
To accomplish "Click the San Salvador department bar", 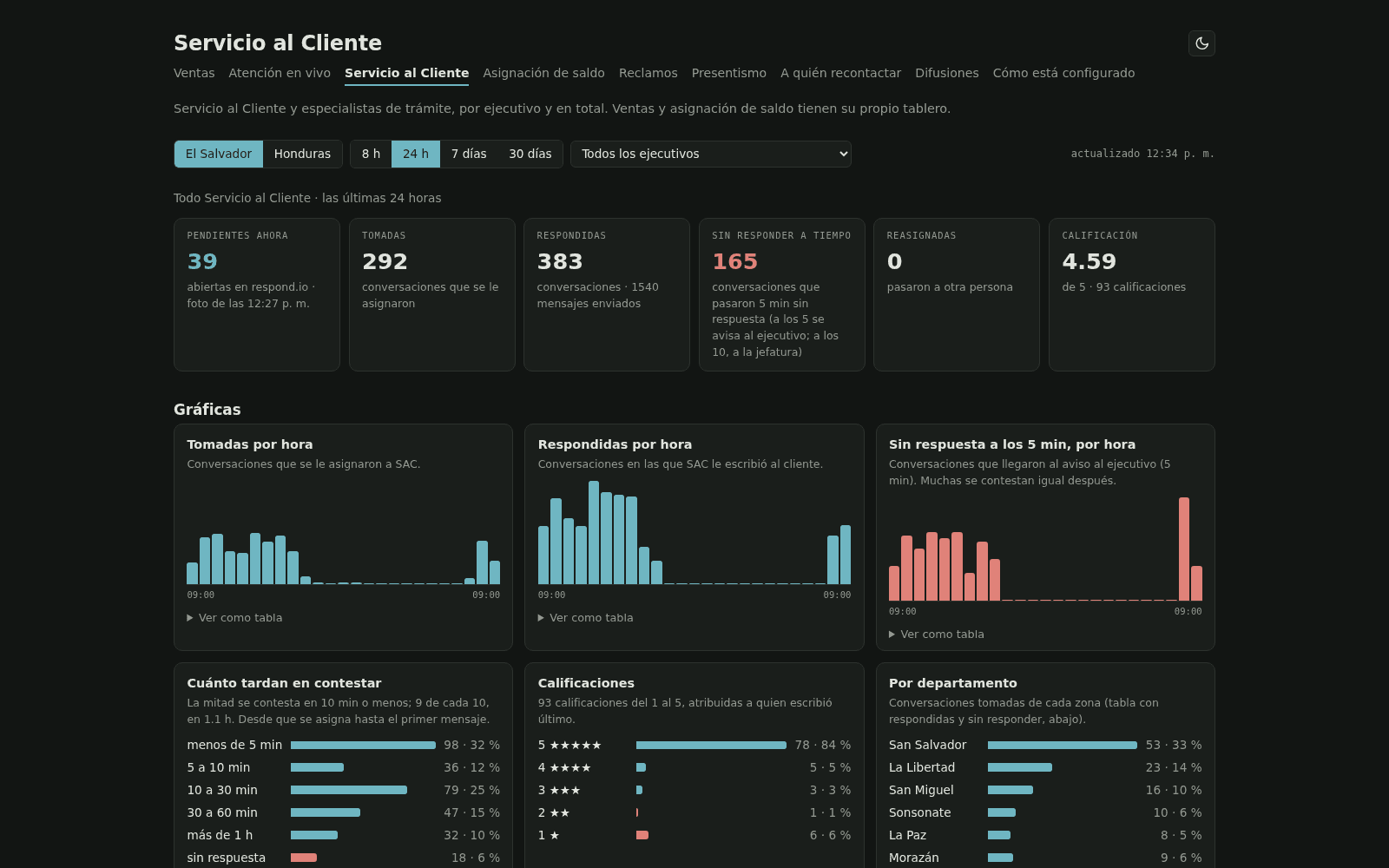I will (1062, 745).
